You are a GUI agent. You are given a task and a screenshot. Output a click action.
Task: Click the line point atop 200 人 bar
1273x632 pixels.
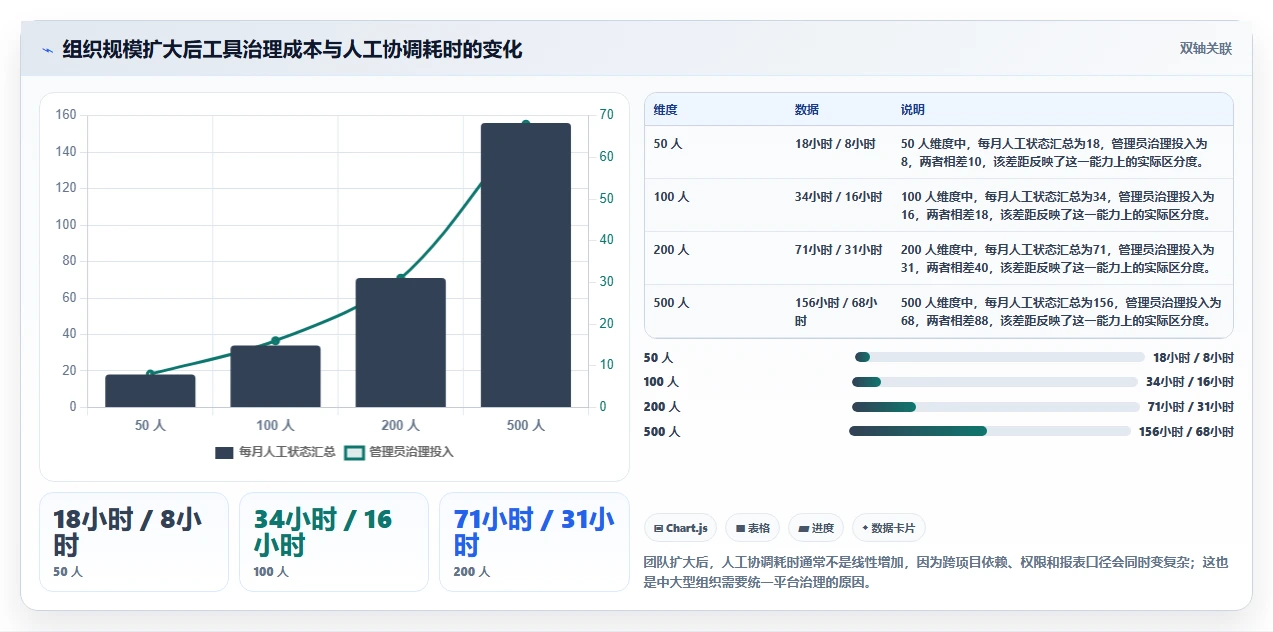(x=401, y=278)
